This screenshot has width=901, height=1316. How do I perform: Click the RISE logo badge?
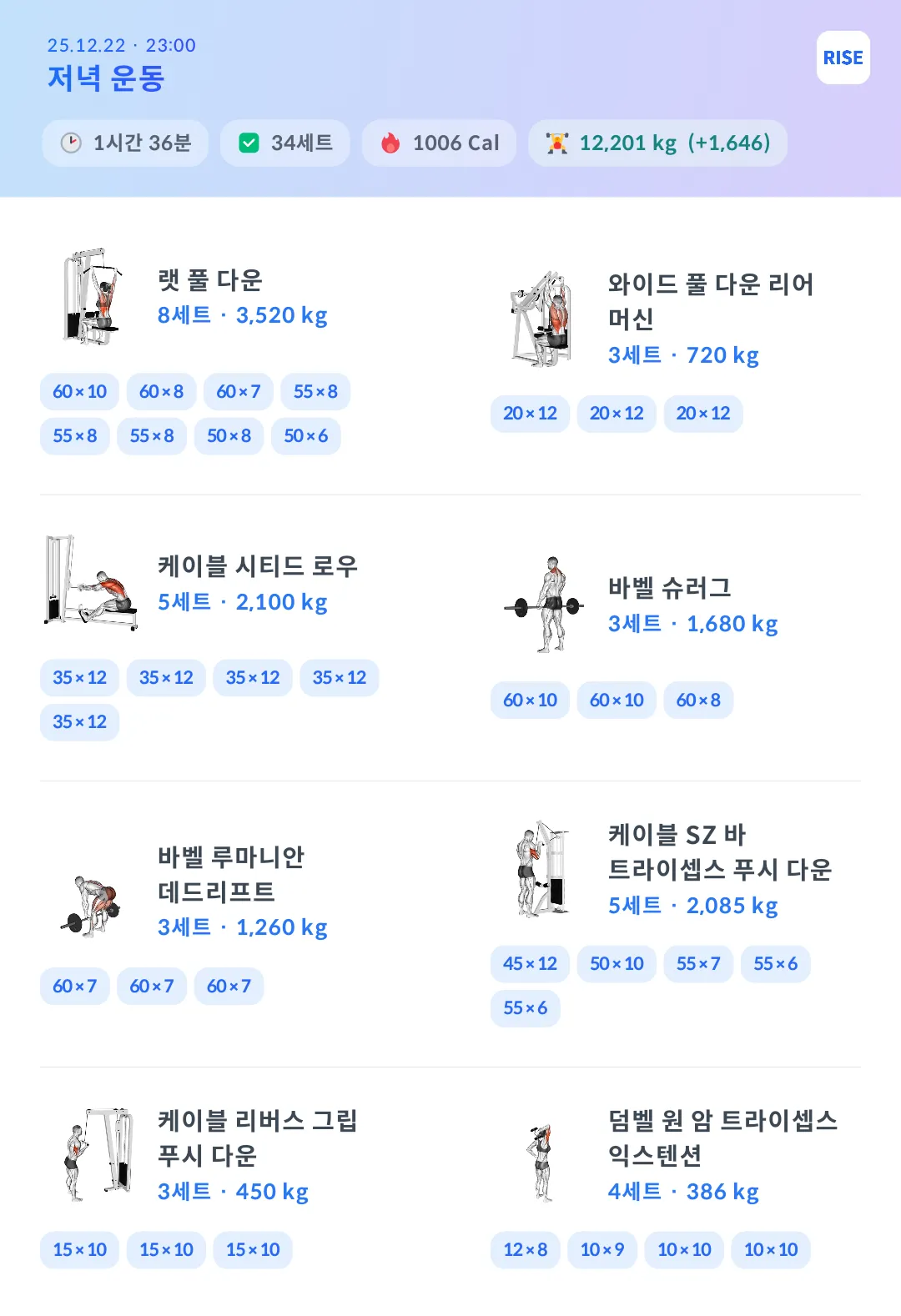[843, 58]
